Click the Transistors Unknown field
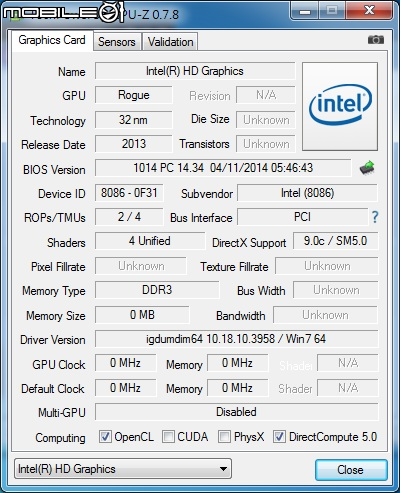This screenshot has width=402, height=493. (x=266, y=144)
